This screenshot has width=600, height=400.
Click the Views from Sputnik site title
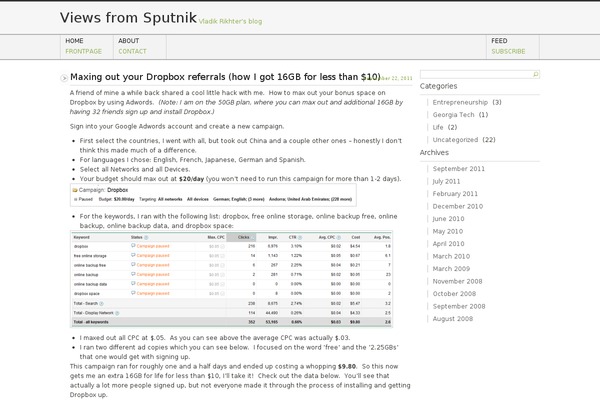128,18
